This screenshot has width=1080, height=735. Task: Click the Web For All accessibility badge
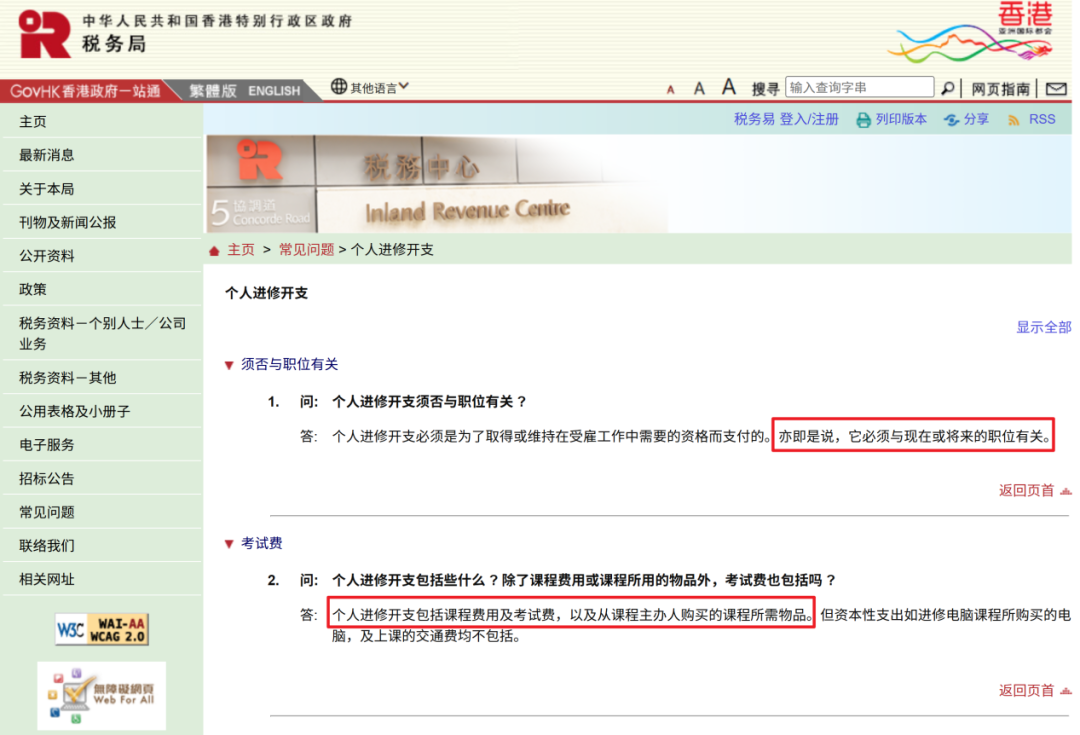click(x=102, y=695)
